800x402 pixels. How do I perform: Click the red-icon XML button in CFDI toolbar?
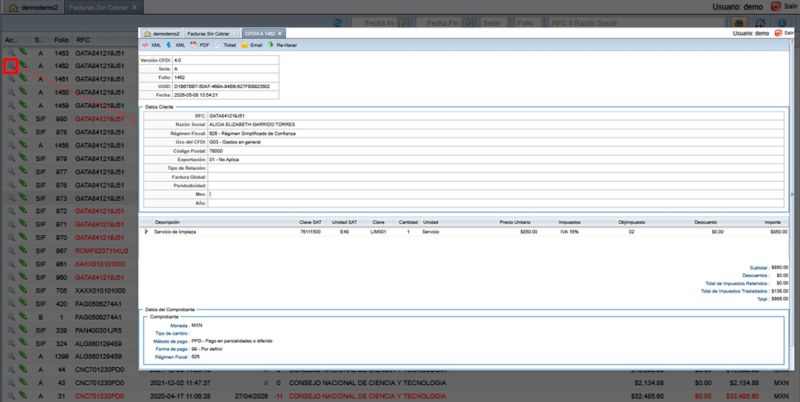(x=152, y=45)
